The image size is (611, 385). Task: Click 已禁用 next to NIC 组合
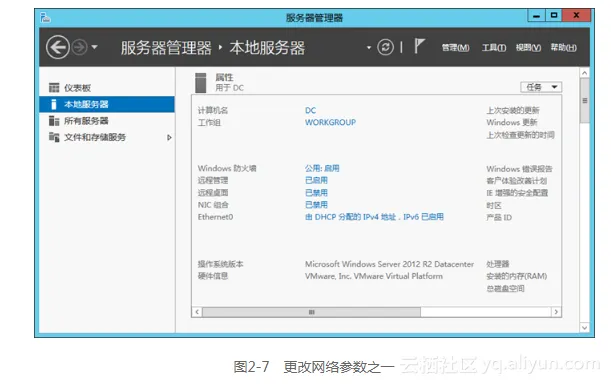316,205
